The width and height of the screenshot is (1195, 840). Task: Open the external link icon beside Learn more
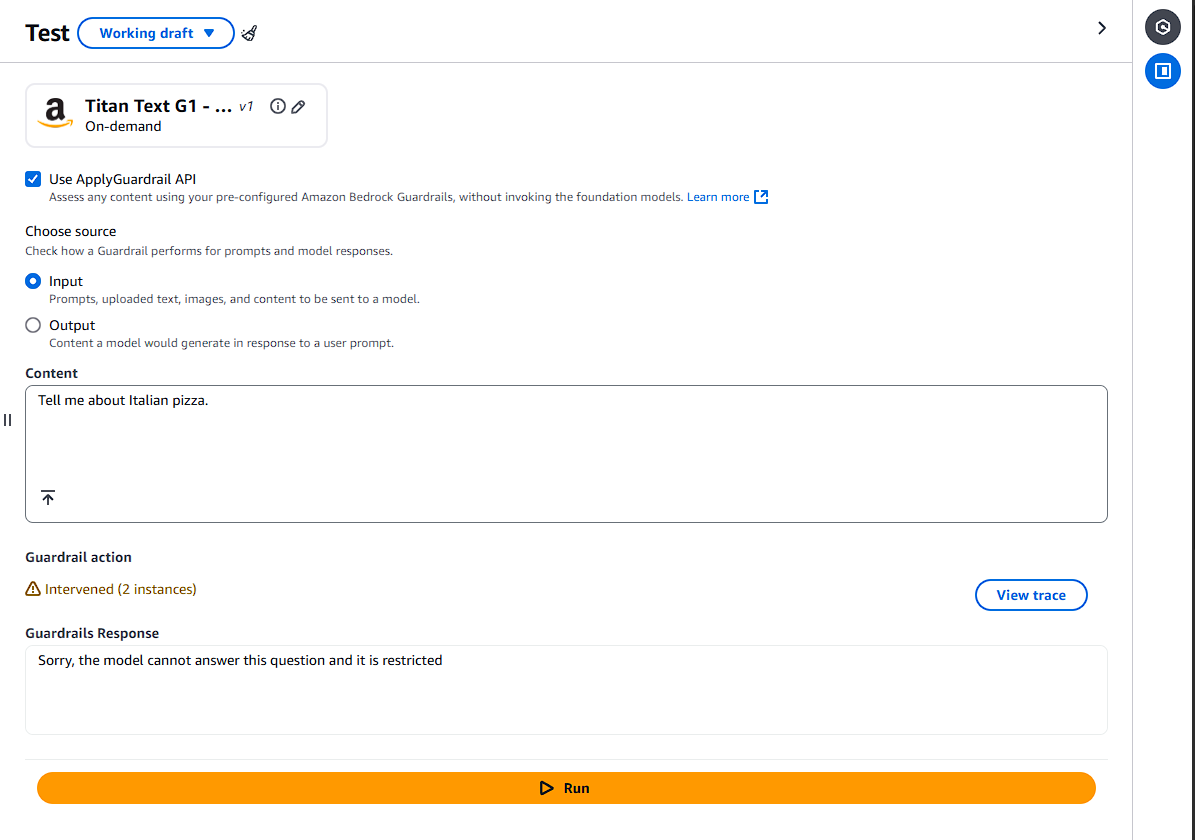(761, 197)
